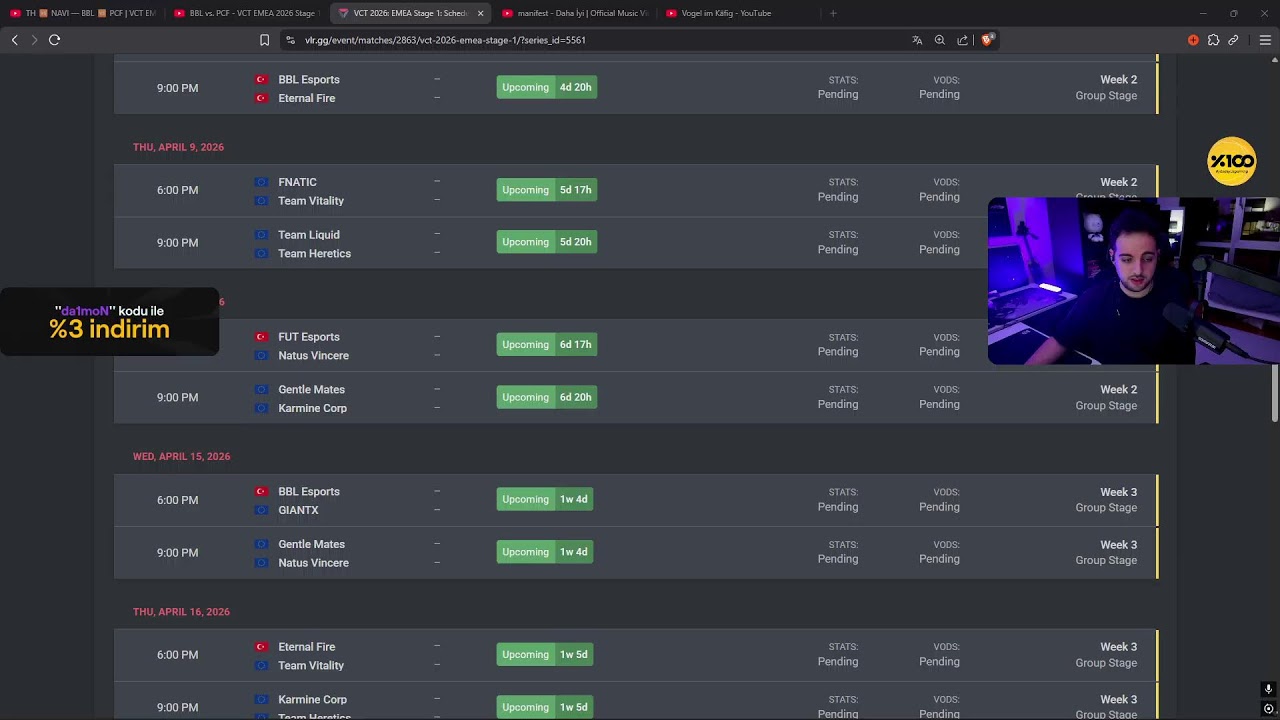
Task: Focus the vlr.gg address bar URL
Action: pyautogui.click(x=445, y=40)
